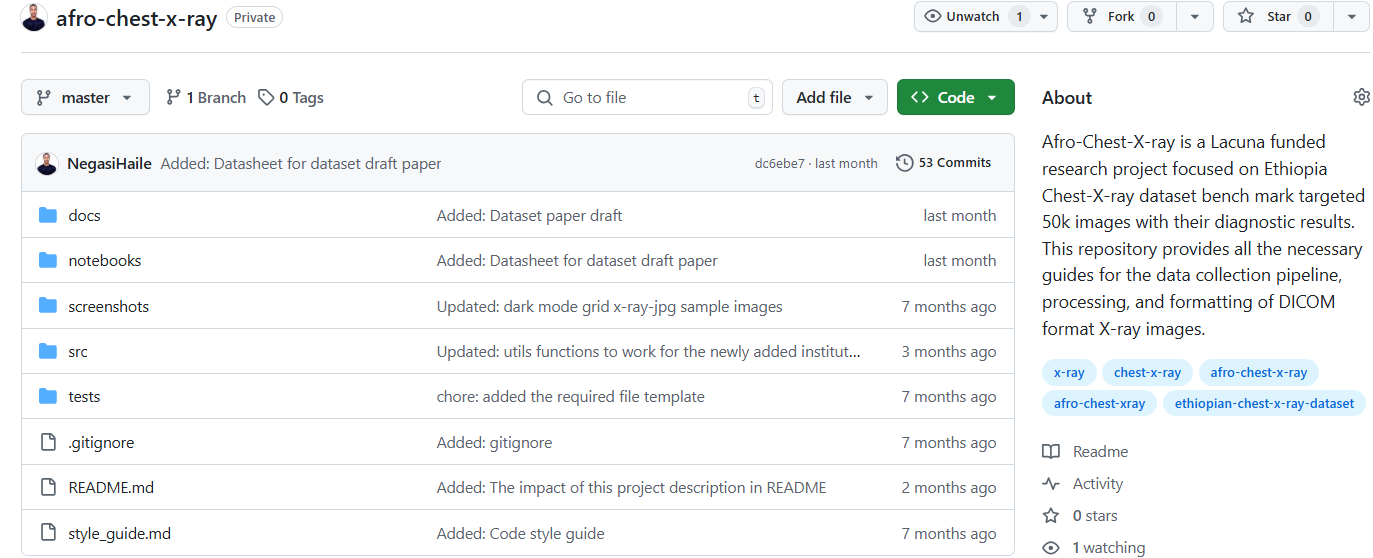Click the commit history clock icon
The width and height of the screenshot is (1373, 558).
904,163
